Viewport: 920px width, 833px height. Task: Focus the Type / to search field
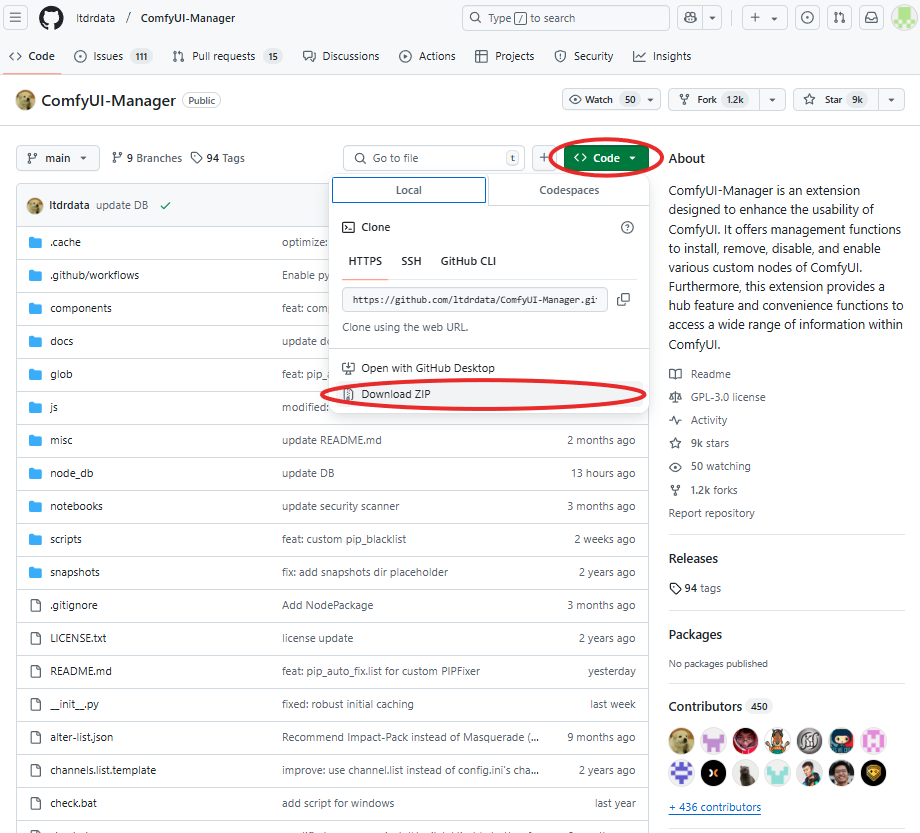click(566, 18)
